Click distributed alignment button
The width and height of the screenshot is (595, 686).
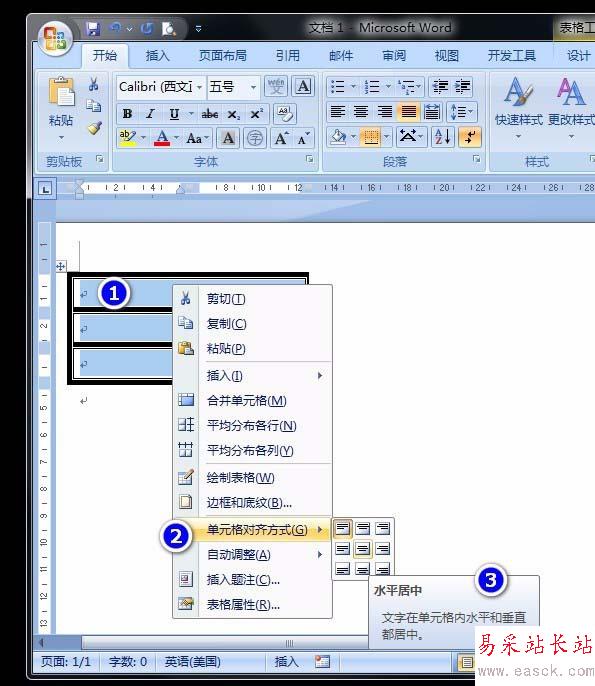(432, 112)
